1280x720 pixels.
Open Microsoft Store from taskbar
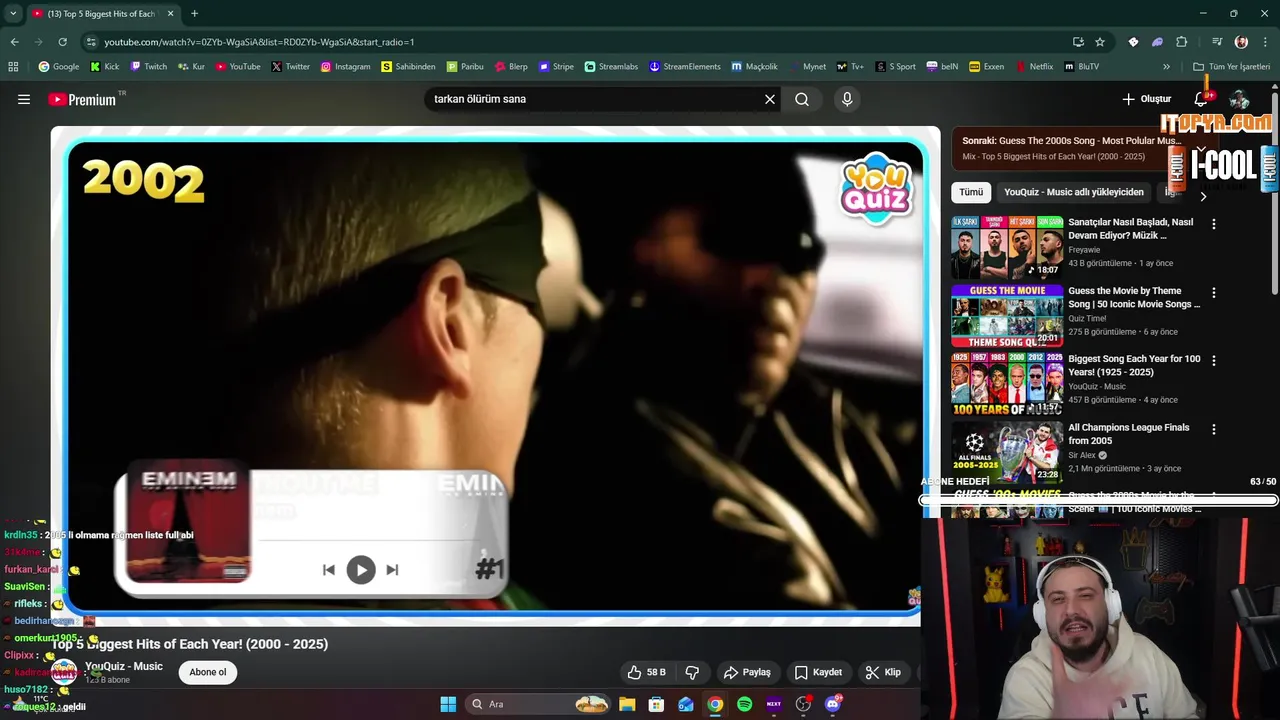pyautogui.click(x=656, y=704)
